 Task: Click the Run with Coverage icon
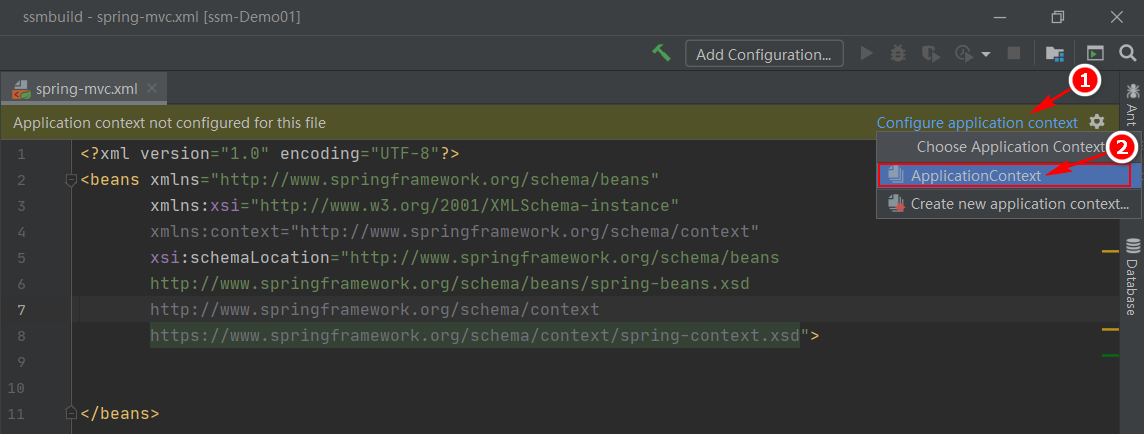(x=930, y=53)
